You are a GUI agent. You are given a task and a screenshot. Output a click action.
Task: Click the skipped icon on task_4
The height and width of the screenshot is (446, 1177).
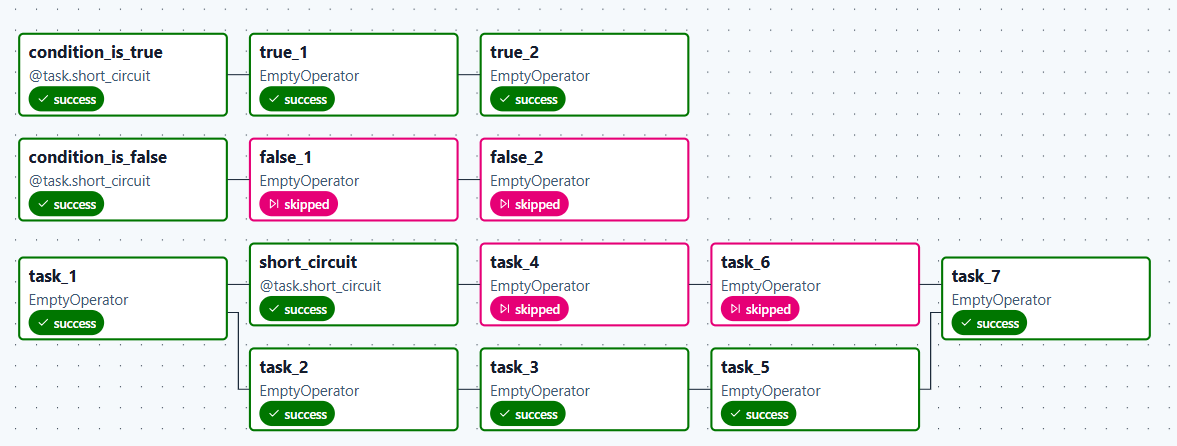[x=505, y=310]
